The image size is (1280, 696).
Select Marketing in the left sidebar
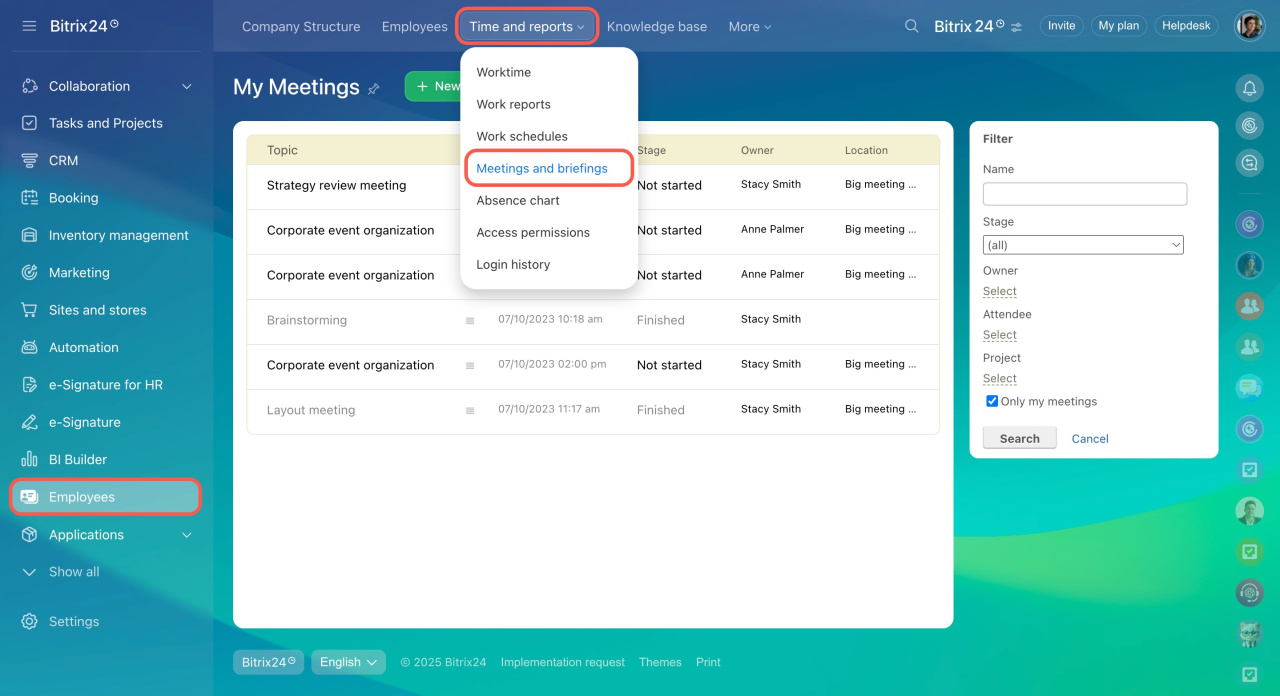coord(79,272)
